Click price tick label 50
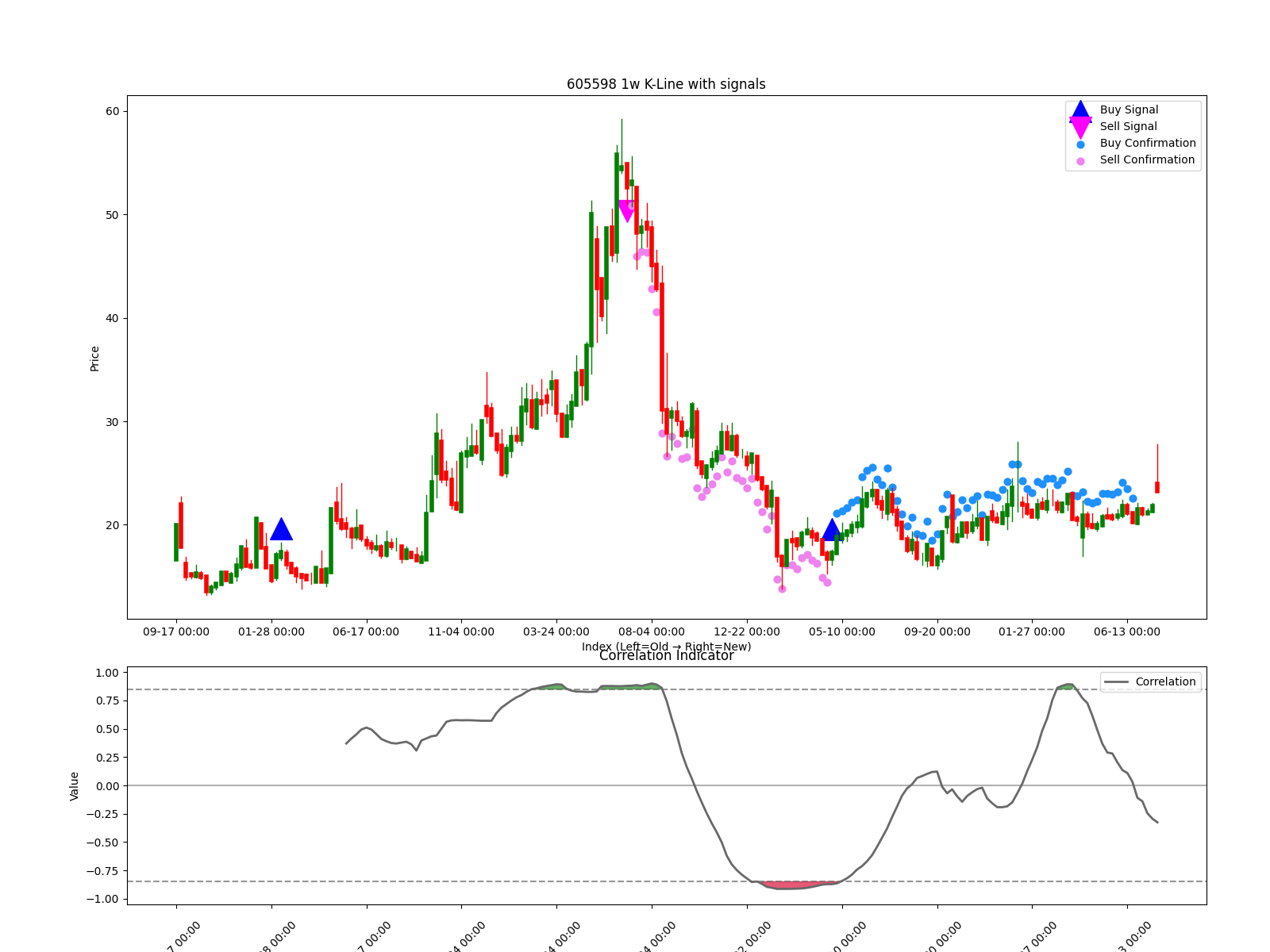Screen dimensions: 1270x952 pyautogui.click(x=113, y=215)
